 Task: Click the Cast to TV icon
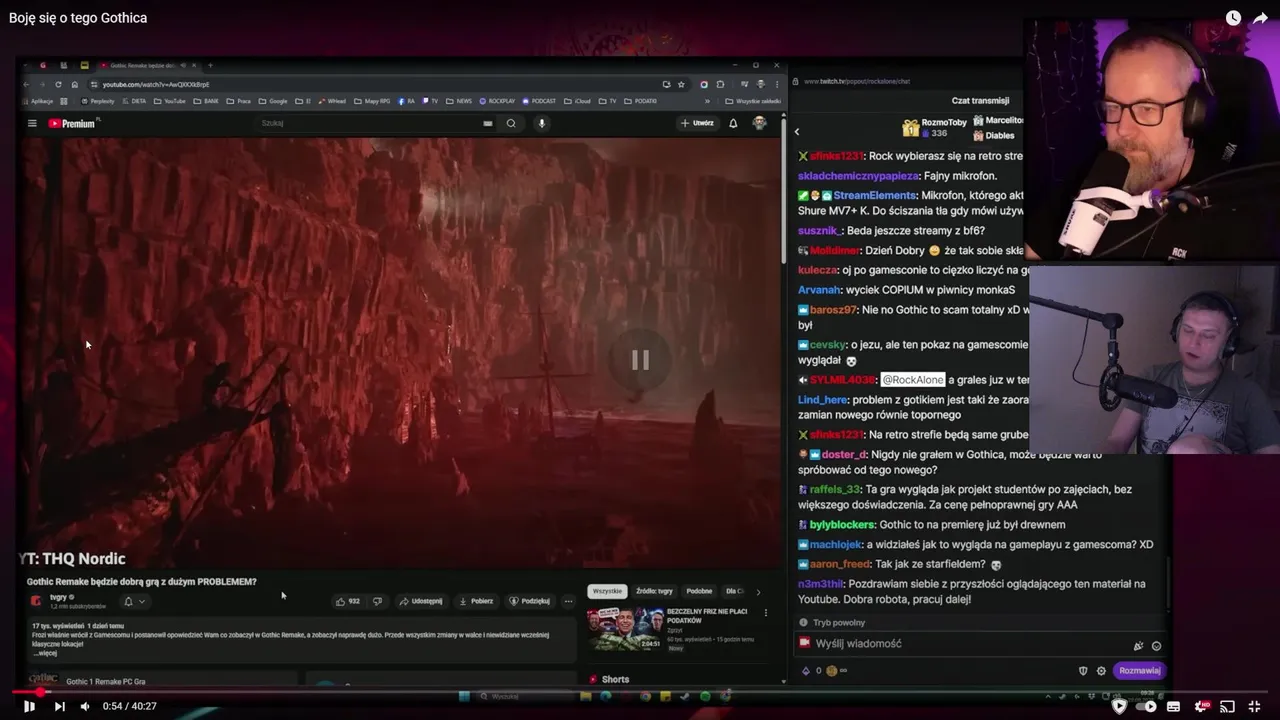1228,706
